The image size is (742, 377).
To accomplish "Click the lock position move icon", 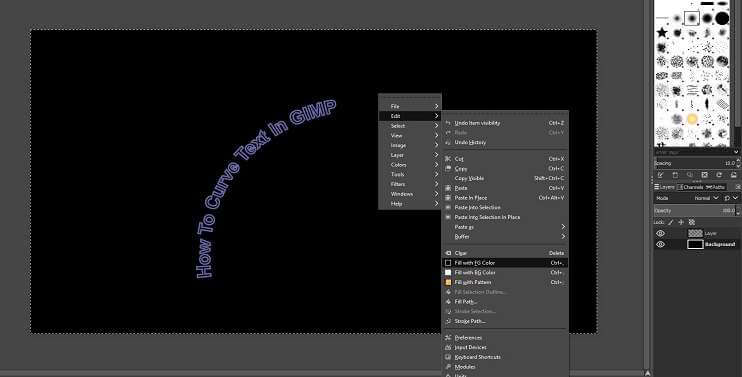I will (681, 222).
